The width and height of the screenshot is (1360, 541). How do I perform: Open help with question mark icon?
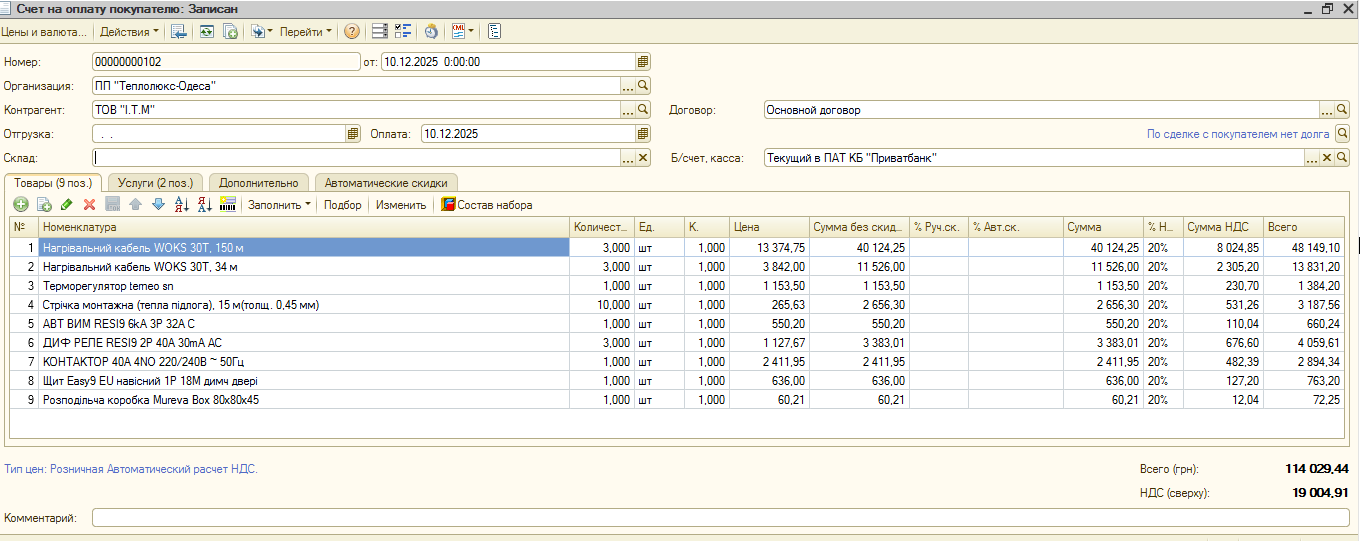[x=352, y=32]
